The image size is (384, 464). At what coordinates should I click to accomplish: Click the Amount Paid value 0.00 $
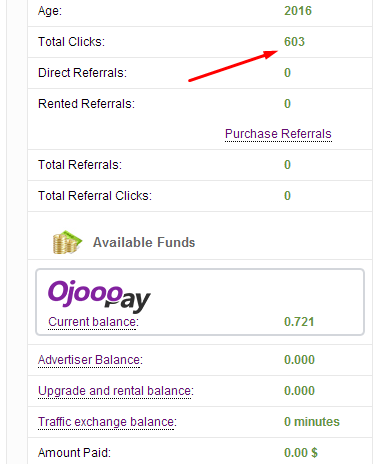301,453
